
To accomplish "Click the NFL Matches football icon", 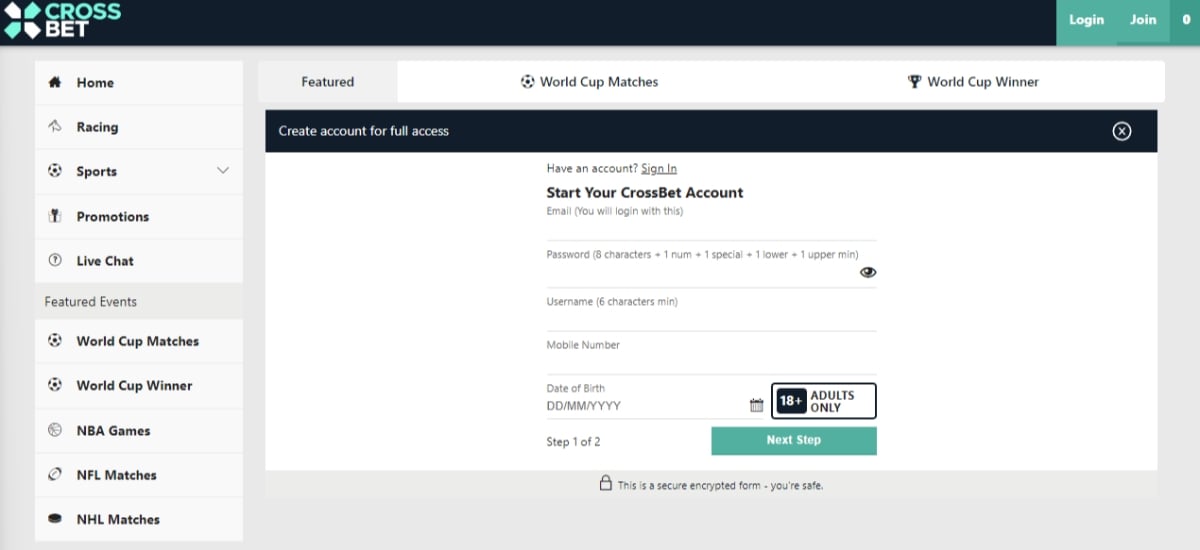I will pos(55,474).
